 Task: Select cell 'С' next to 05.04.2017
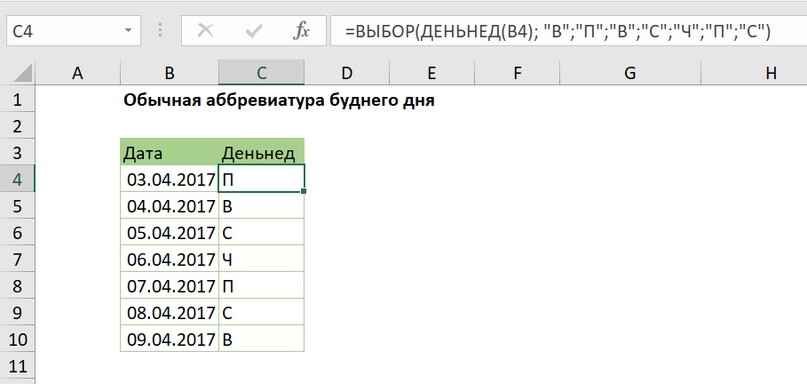click(x=261, y=233)
